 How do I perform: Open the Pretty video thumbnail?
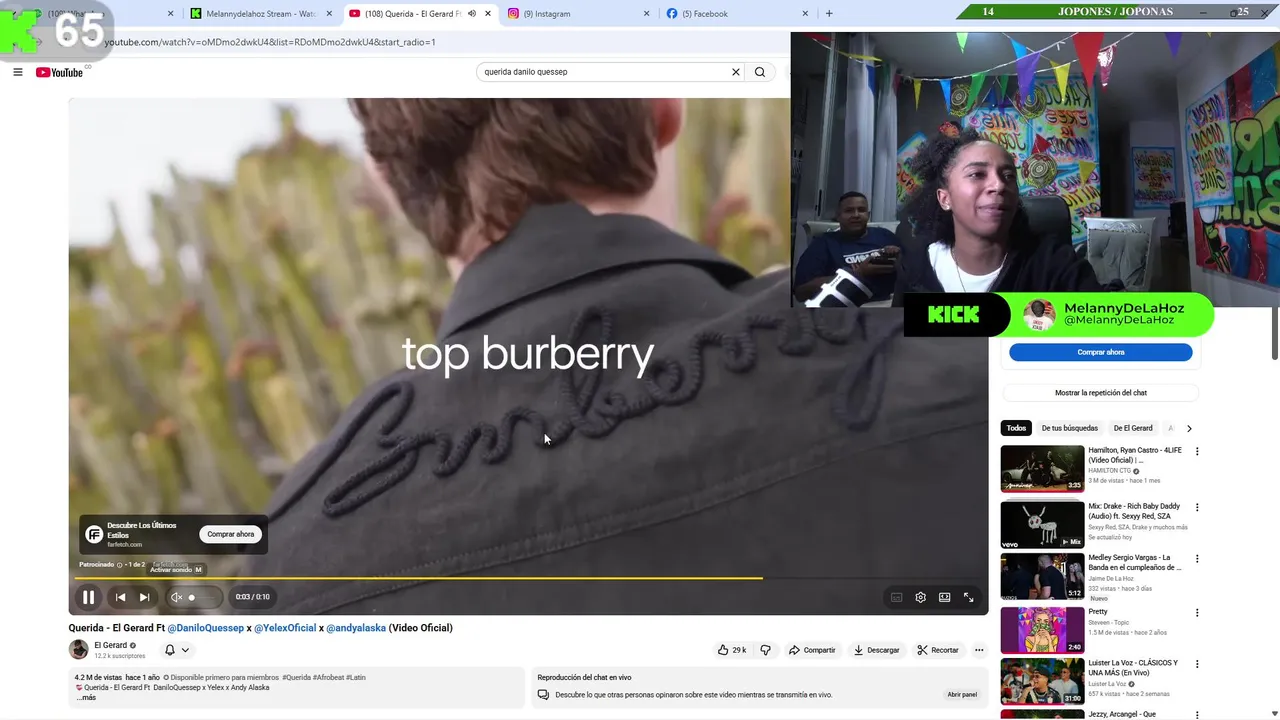point(1042,630)
